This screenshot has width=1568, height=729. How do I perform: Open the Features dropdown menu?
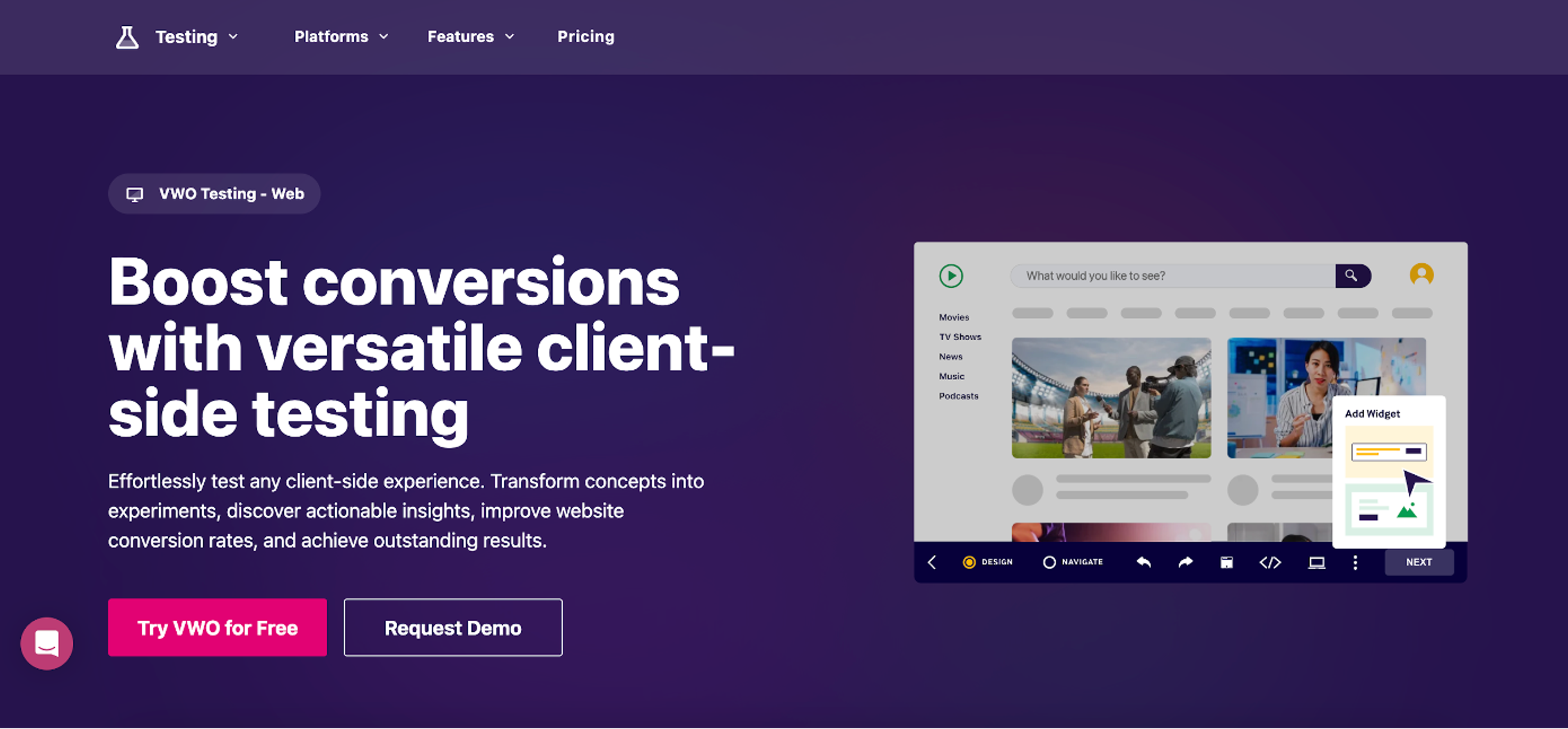coord(470,36)
